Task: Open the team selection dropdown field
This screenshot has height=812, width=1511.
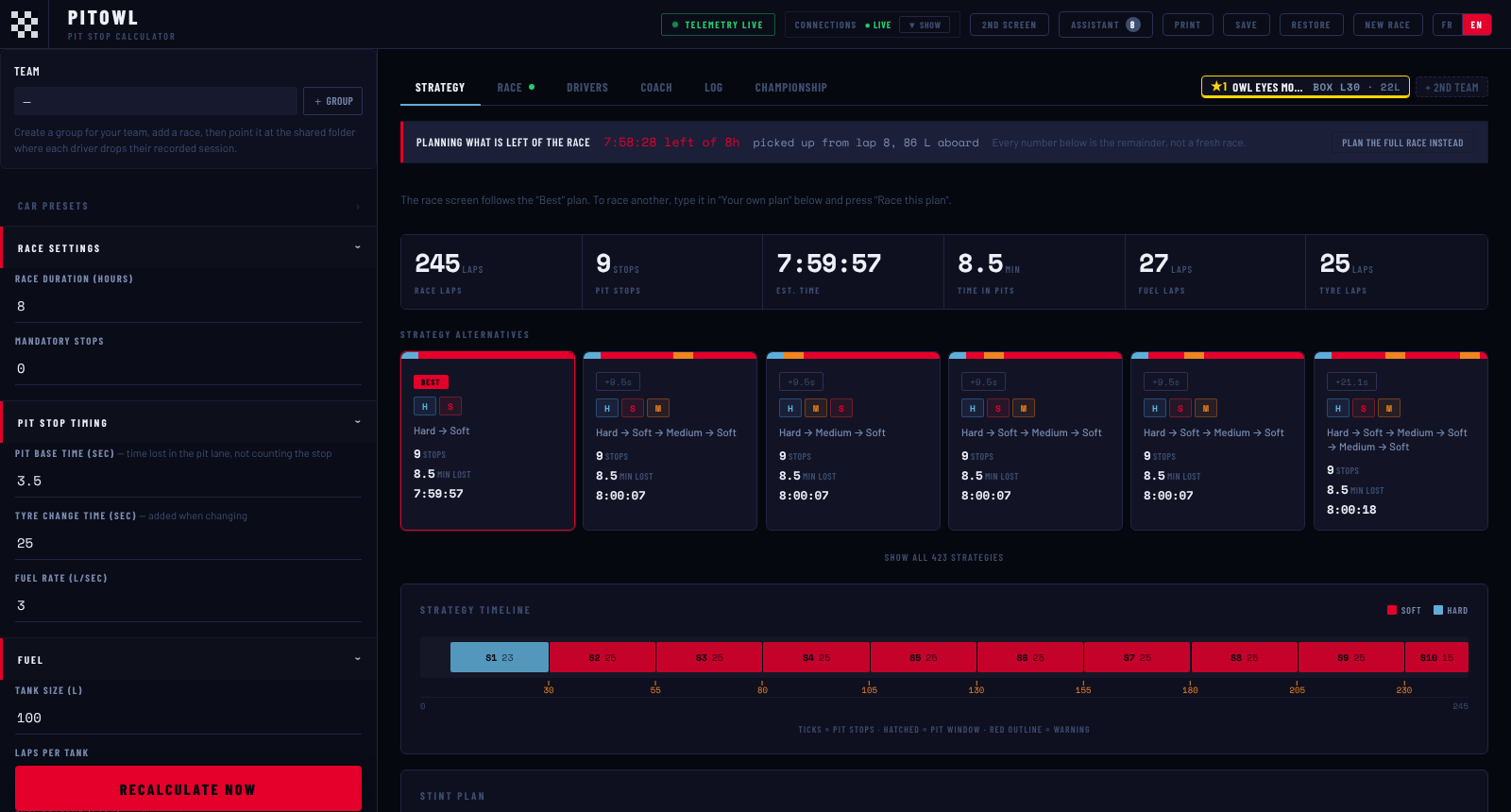Action: (156, 101)
